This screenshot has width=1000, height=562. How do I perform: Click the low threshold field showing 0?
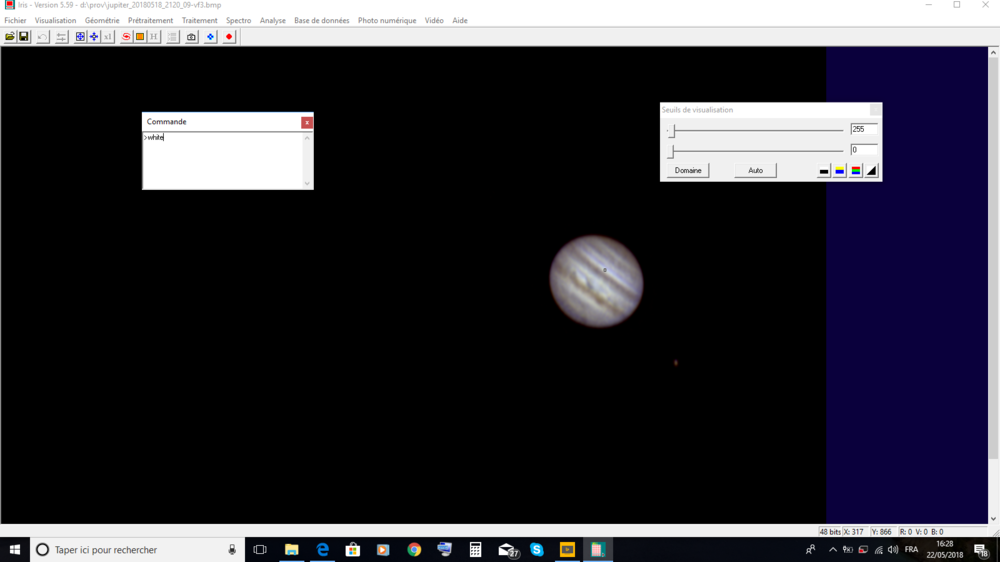tap(864, 149)
